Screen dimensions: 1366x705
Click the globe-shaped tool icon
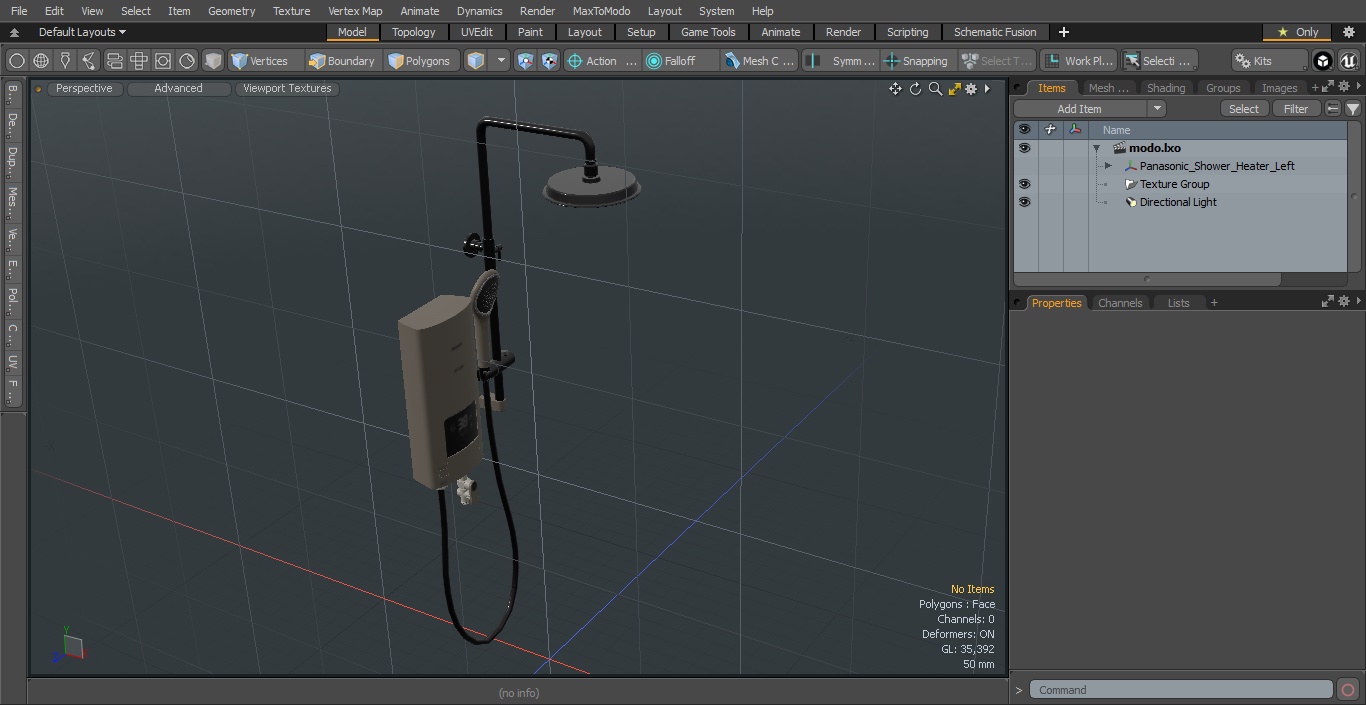click(41, 61)
